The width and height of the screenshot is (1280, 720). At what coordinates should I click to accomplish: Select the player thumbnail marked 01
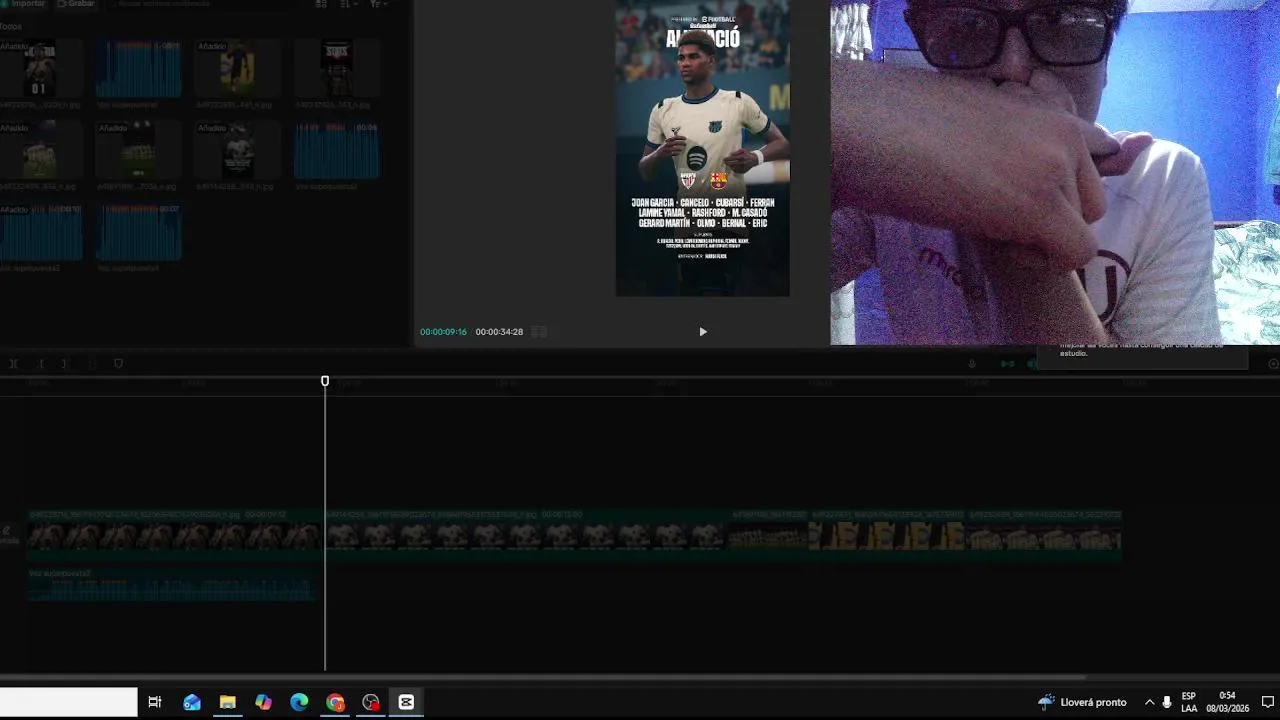click(x=40, y=68)
